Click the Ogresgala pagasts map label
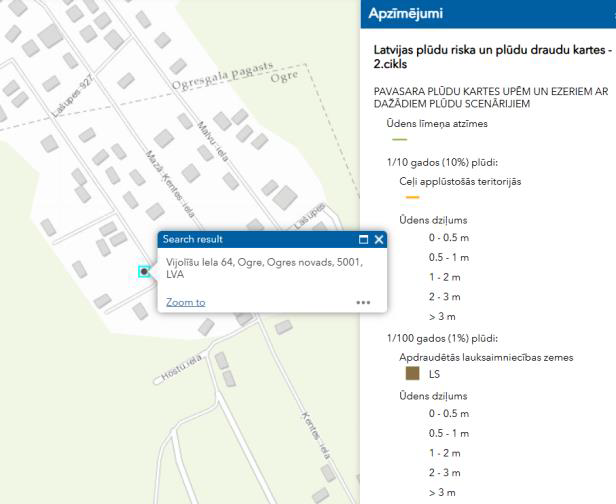Screen dimensions: 616x504 pos(222,75)
